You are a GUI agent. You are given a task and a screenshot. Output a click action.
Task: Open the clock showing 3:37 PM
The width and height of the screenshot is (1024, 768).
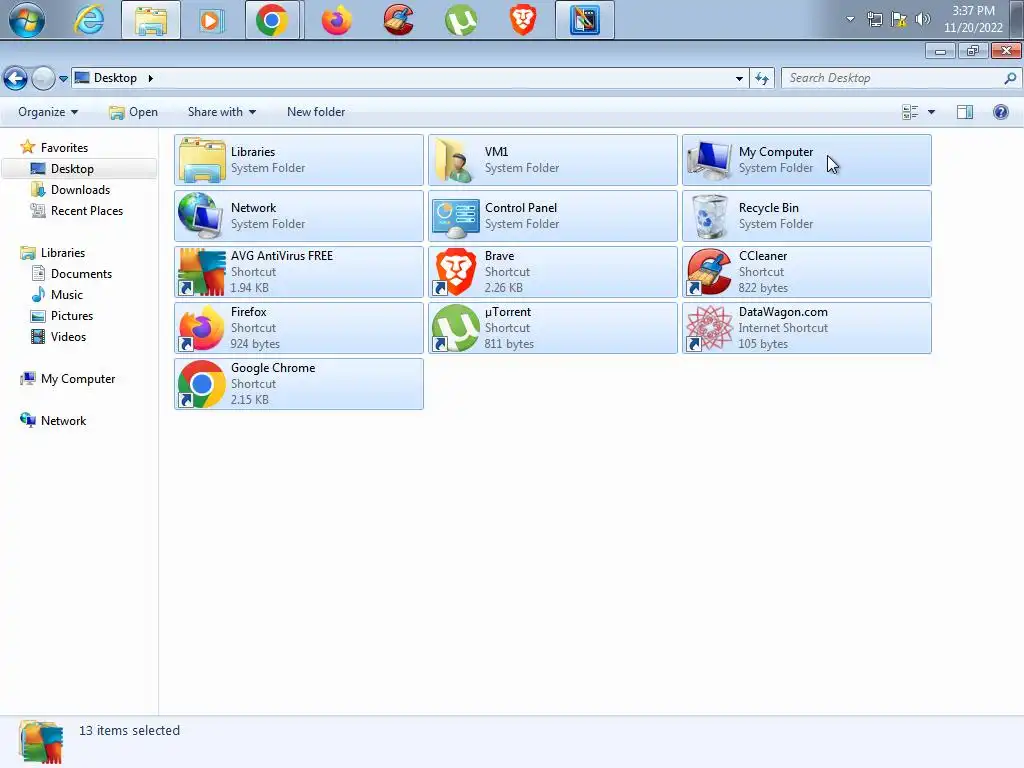click(973, 19)
